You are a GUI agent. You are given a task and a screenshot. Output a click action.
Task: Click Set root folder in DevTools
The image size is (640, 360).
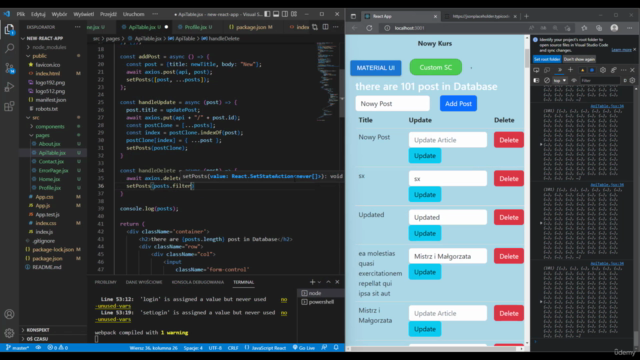pos(547,59)
